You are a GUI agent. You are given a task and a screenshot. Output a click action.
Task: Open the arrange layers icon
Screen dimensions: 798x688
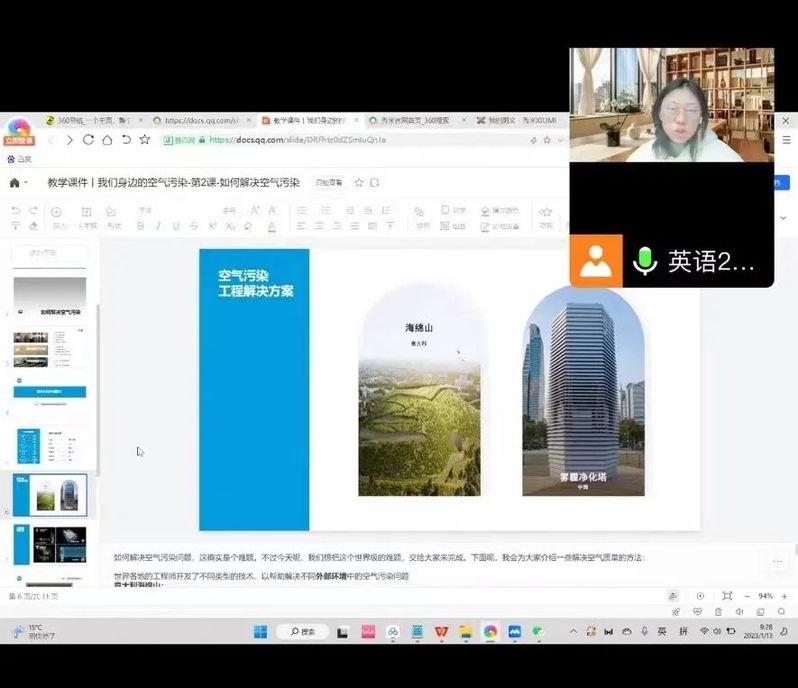point(419,212)
